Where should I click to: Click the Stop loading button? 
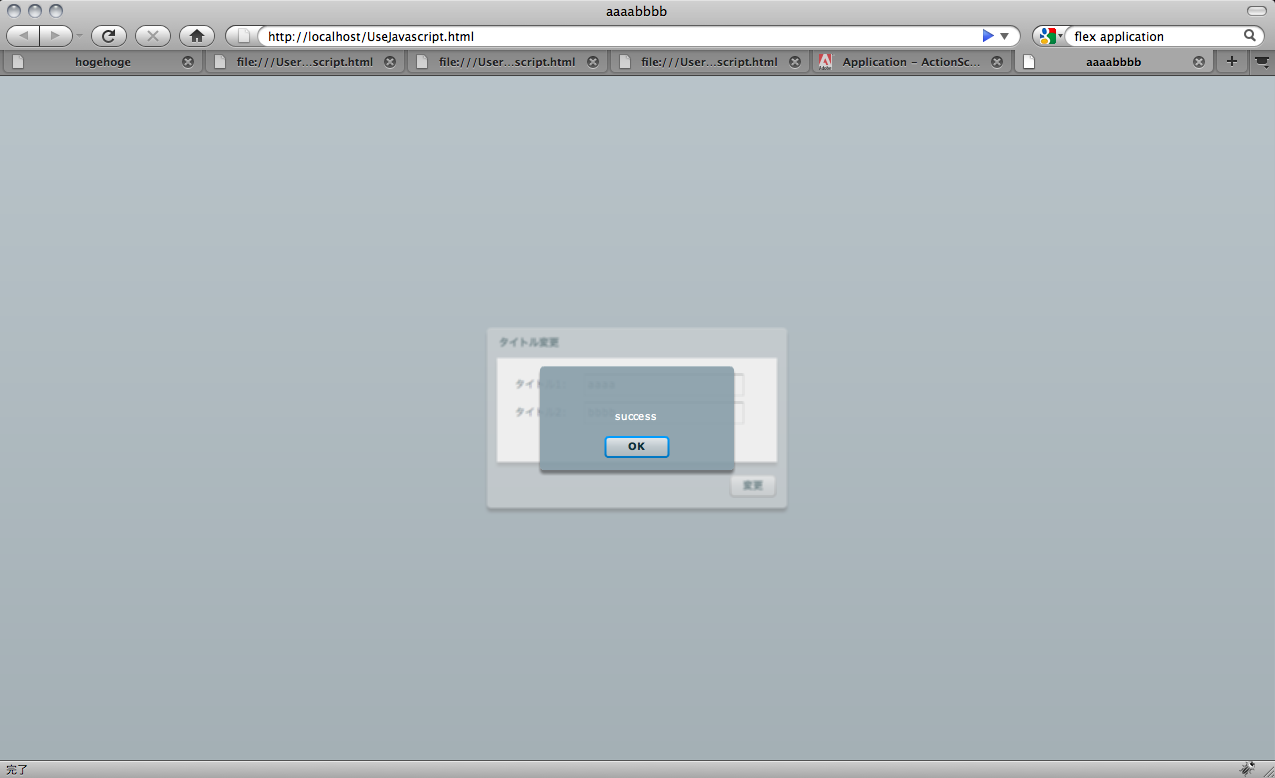(152, 36)
